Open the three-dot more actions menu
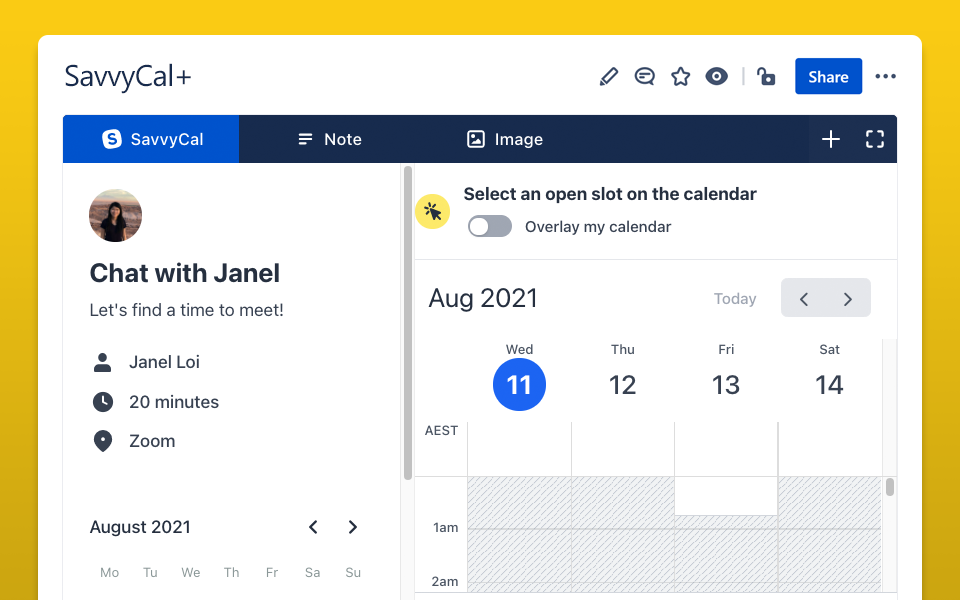The width and height of the screenshot is (960, 600). (885, 77)
